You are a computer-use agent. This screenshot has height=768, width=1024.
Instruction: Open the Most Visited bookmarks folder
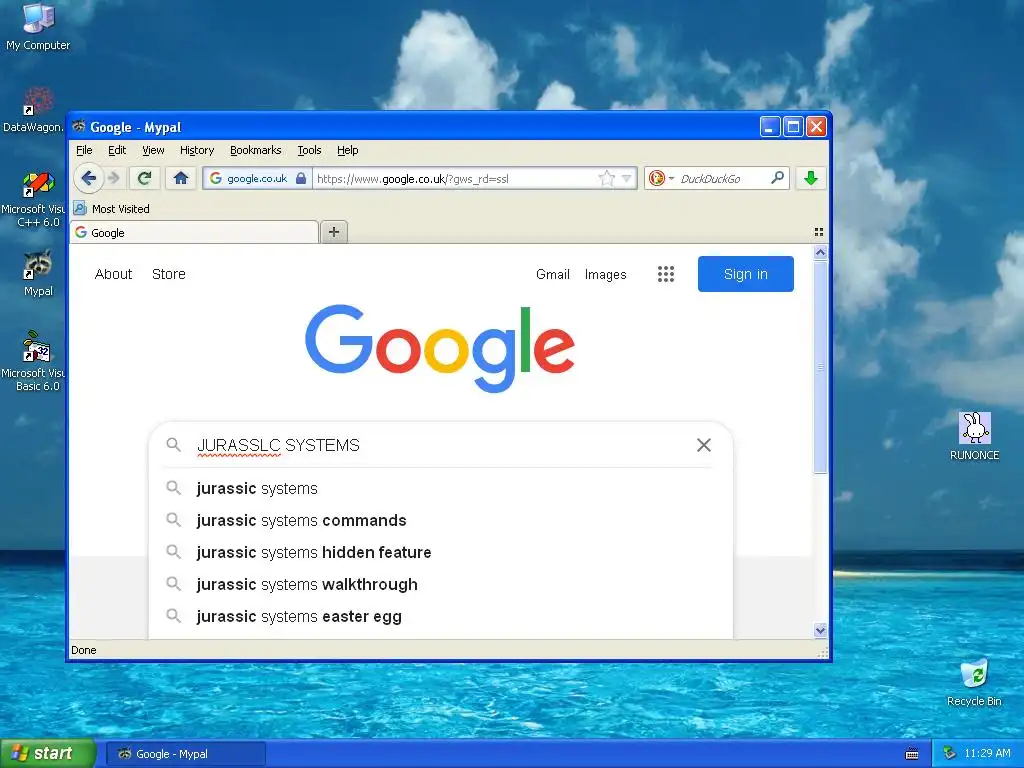[112, 209]
